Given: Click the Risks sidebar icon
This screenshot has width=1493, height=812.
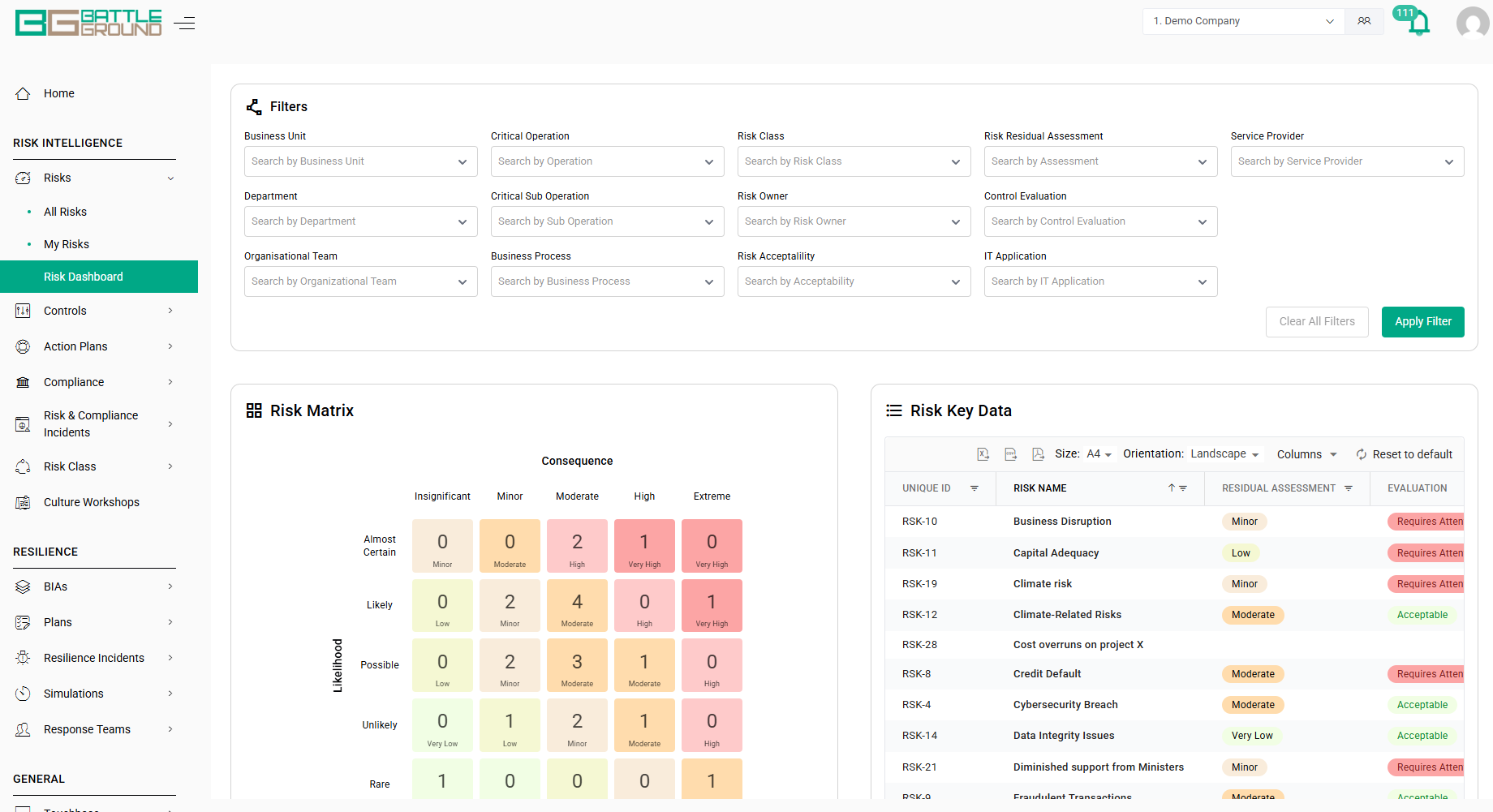Looking at the screenshot, I should tap(23, 178).
